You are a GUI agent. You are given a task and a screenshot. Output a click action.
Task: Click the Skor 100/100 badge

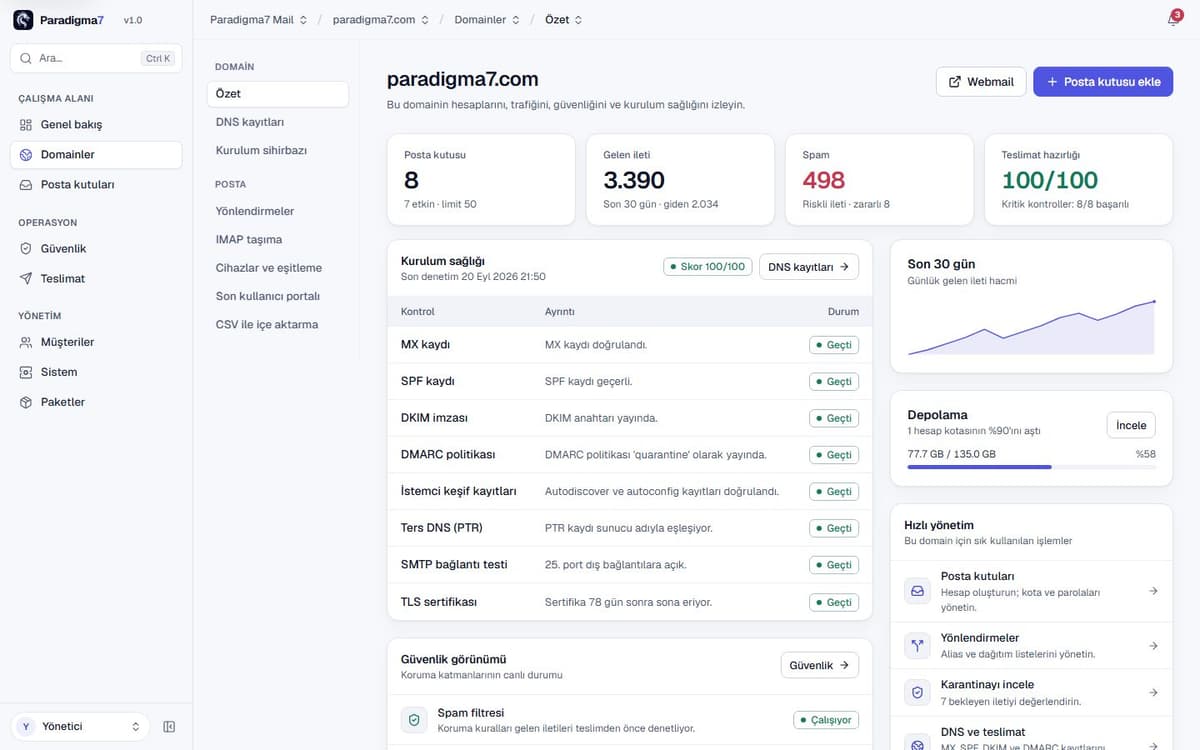(x=707, y=267)
